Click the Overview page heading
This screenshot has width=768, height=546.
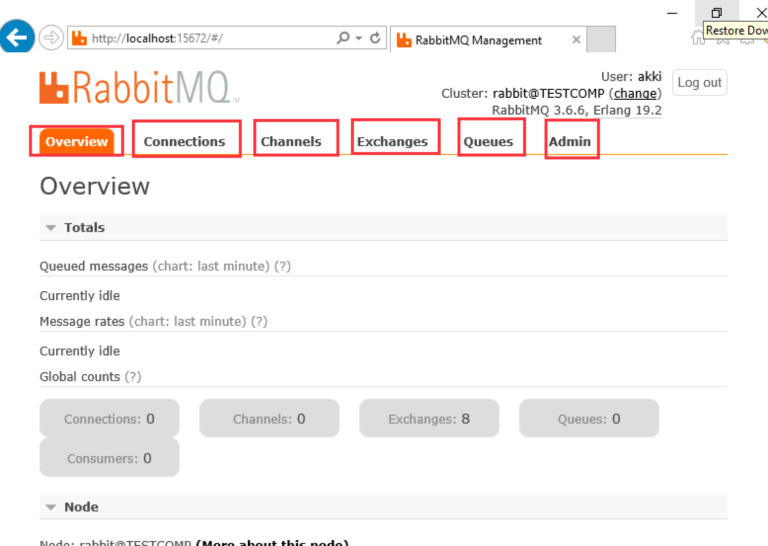point(95,186)
